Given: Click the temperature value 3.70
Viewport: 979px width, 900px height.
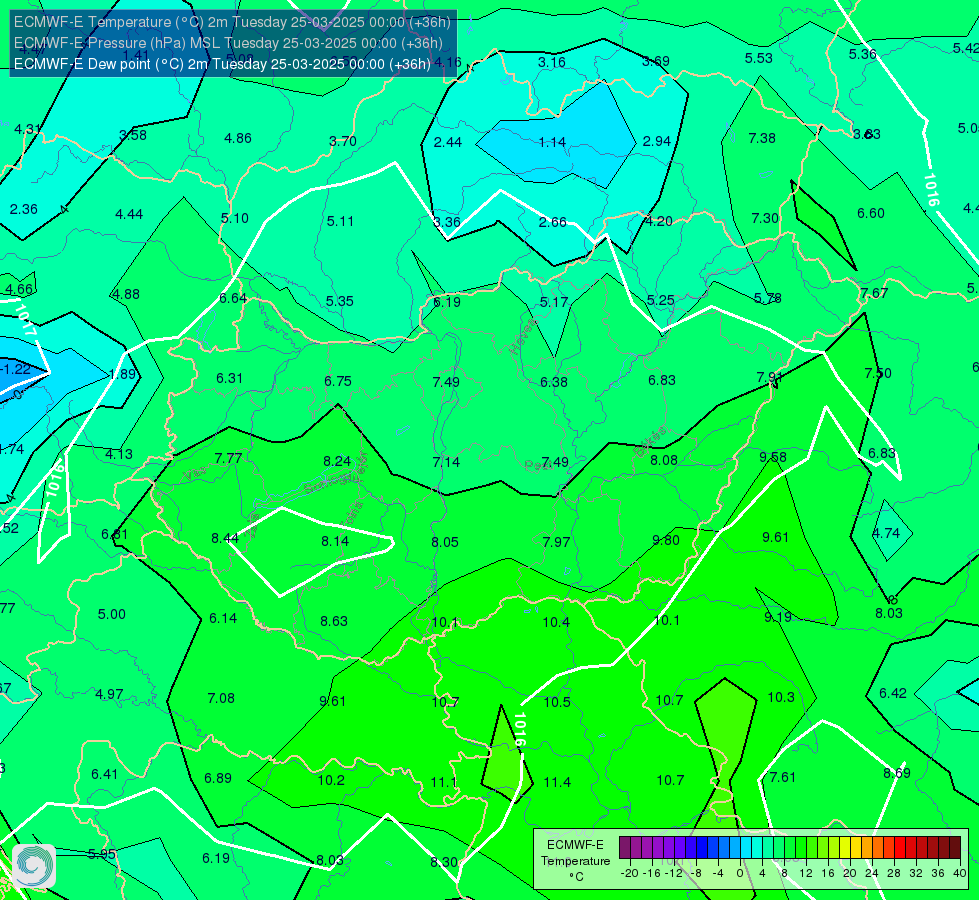Looking at the screenshot, I should click(343, 141).
